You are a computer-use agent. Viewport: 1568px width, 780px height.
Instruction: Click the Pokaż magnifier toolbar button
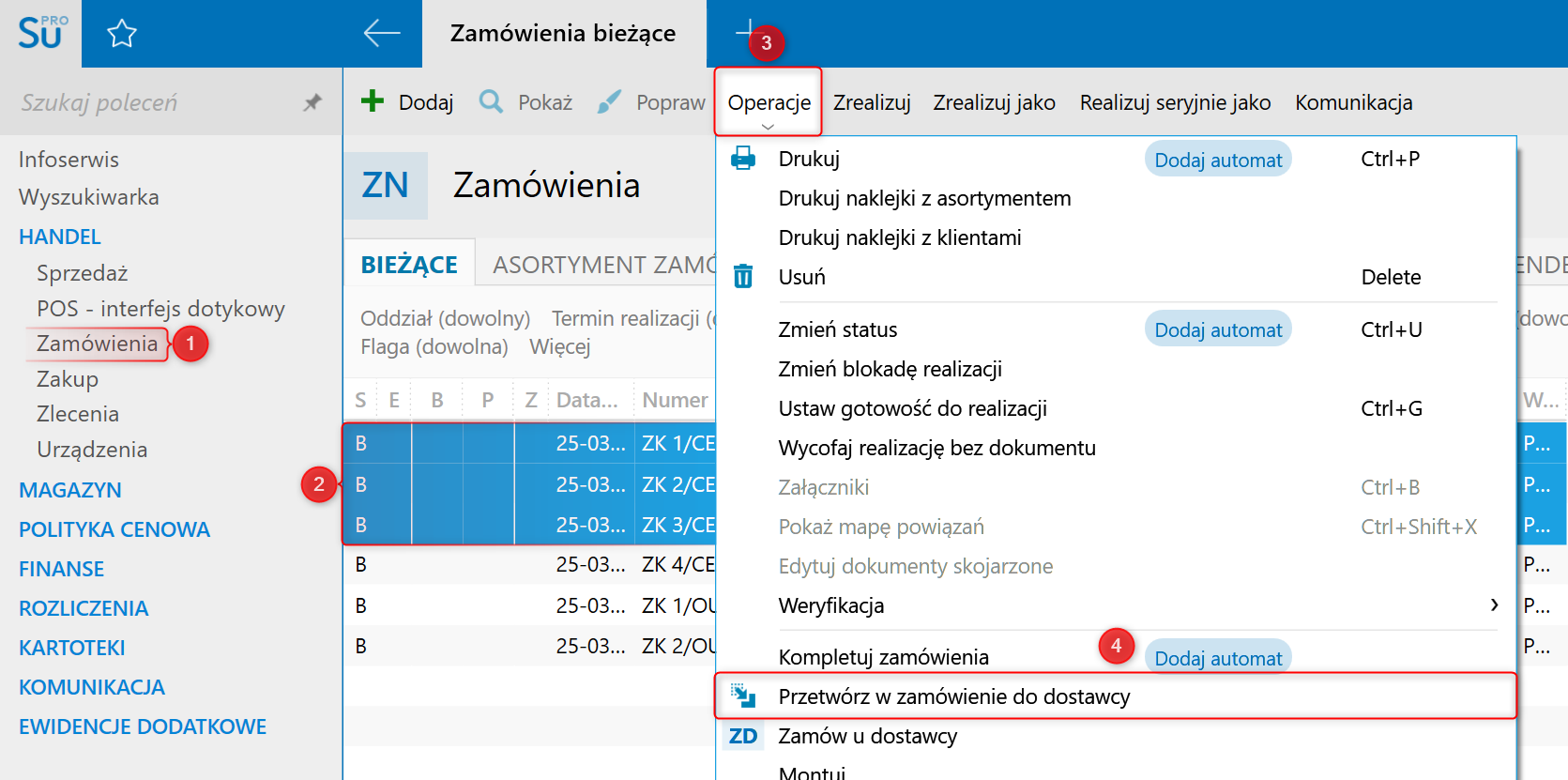(x=525, y=101)
